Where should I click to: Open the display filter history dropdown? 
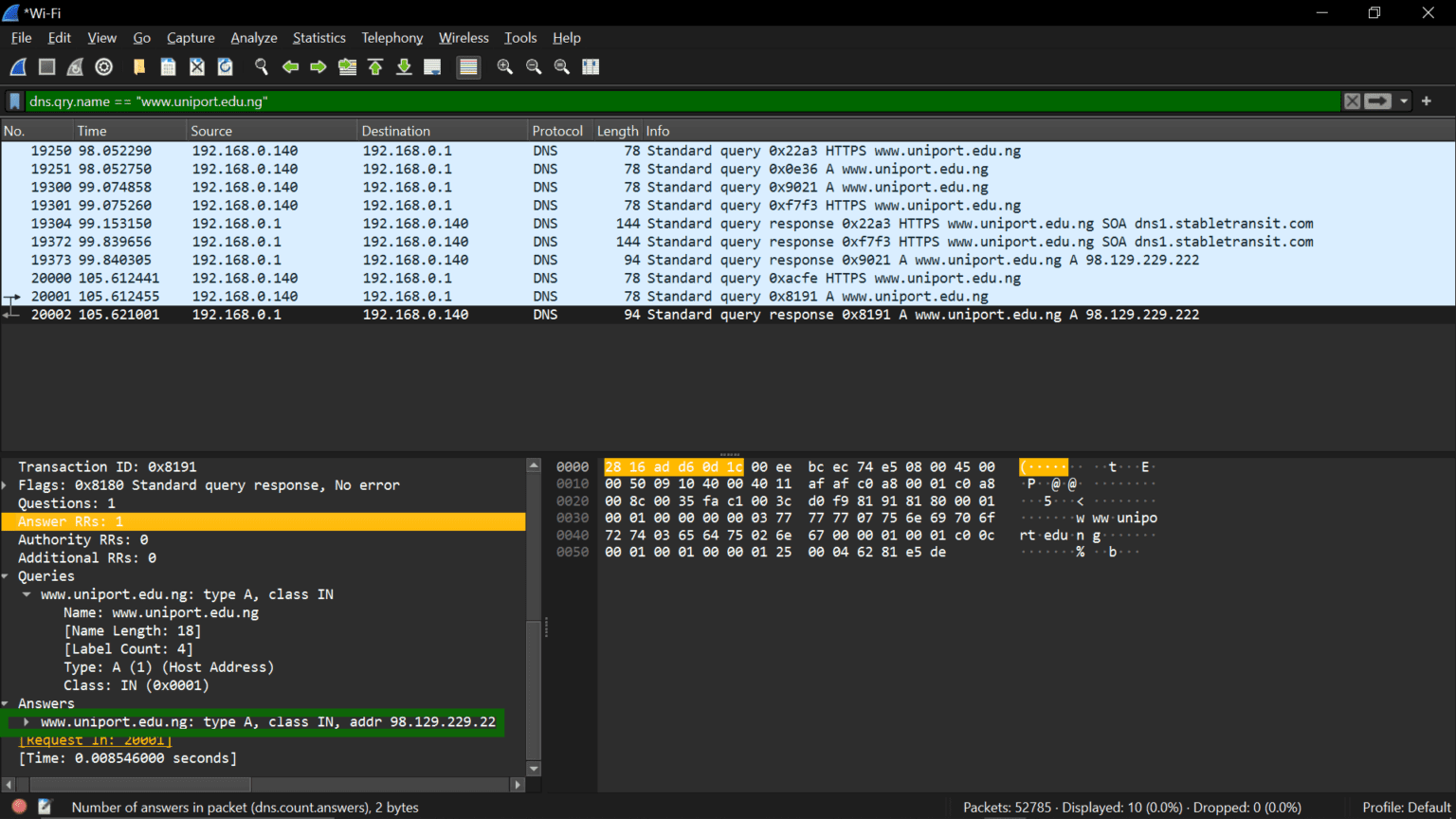click(x=1404, y=100)
